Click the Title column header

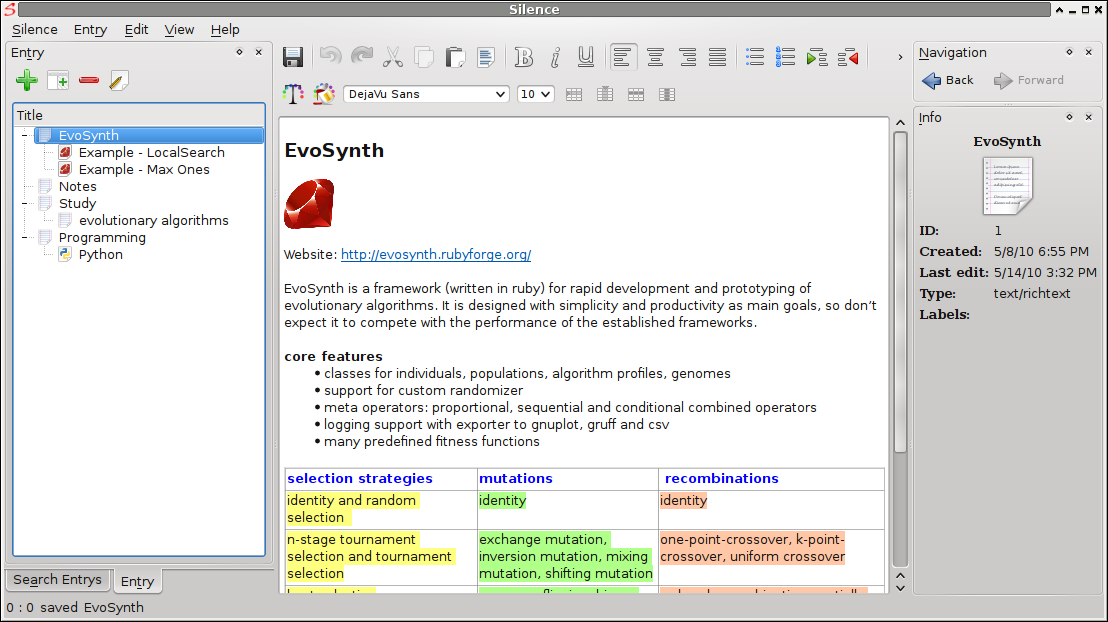tap(139, 115)
